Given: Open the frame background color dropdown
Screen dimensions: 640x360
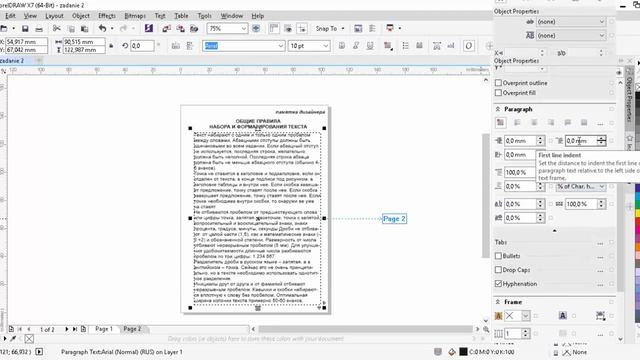Looking at the screenshot, I should coord(526,316).
